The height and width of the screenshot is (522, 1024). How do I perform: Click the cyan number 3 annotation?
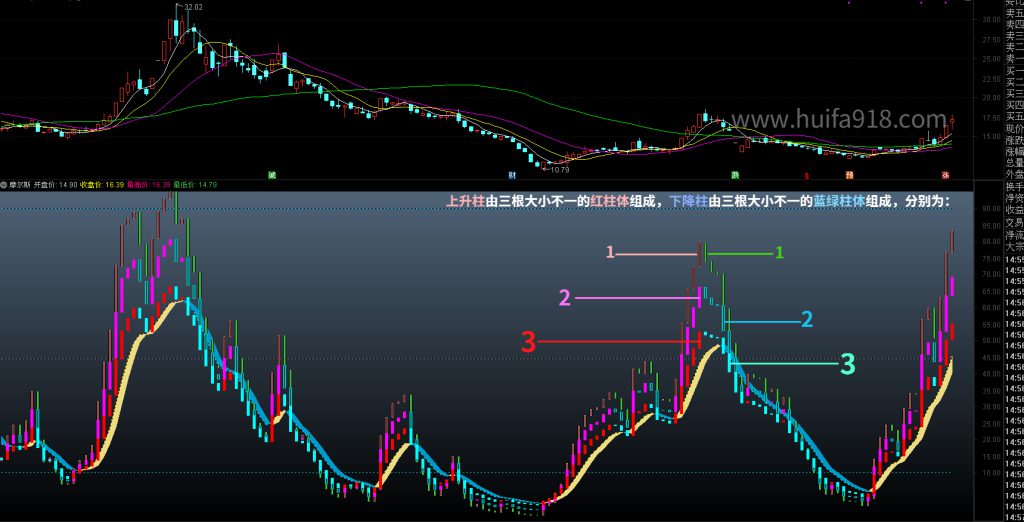click(x=846, y=364)
